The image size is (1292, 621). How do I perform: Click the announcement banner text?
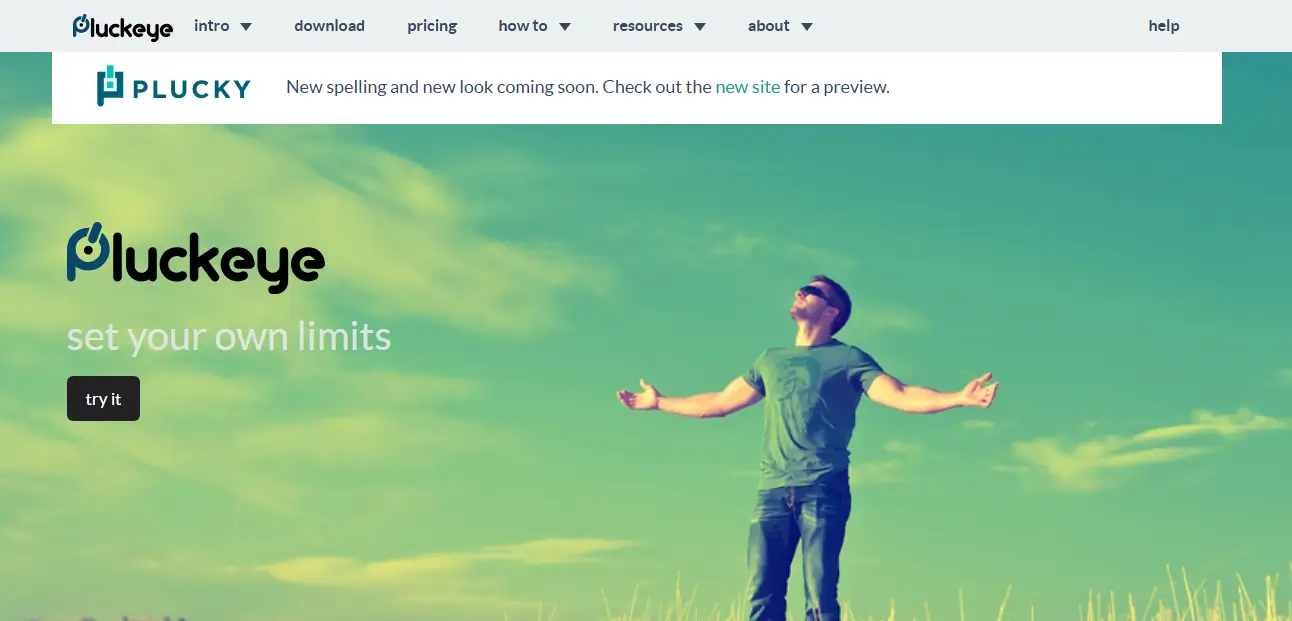point(588,87)
